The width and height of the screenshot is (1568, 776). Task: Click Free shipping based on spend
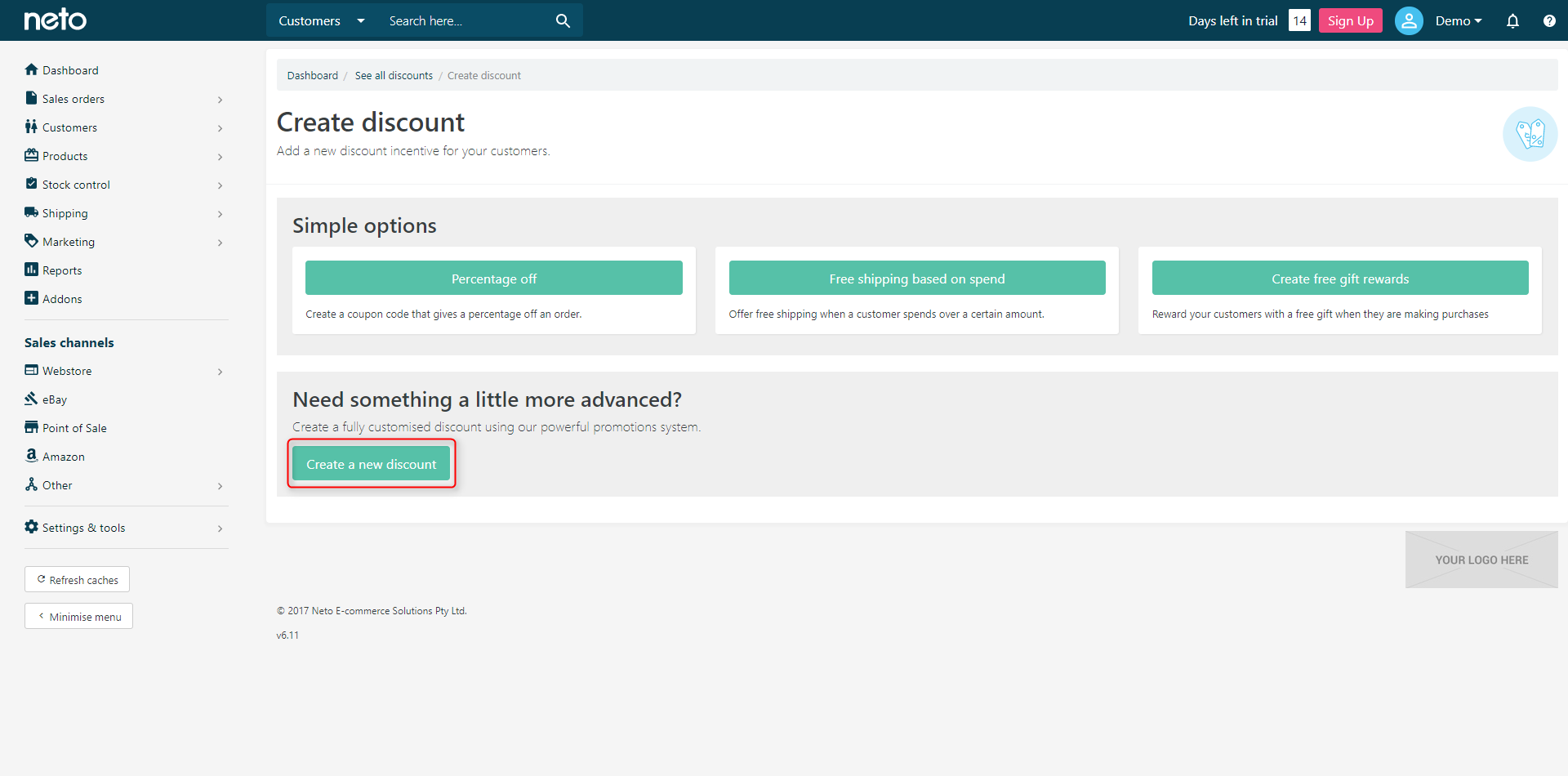[x=917, y=278]
